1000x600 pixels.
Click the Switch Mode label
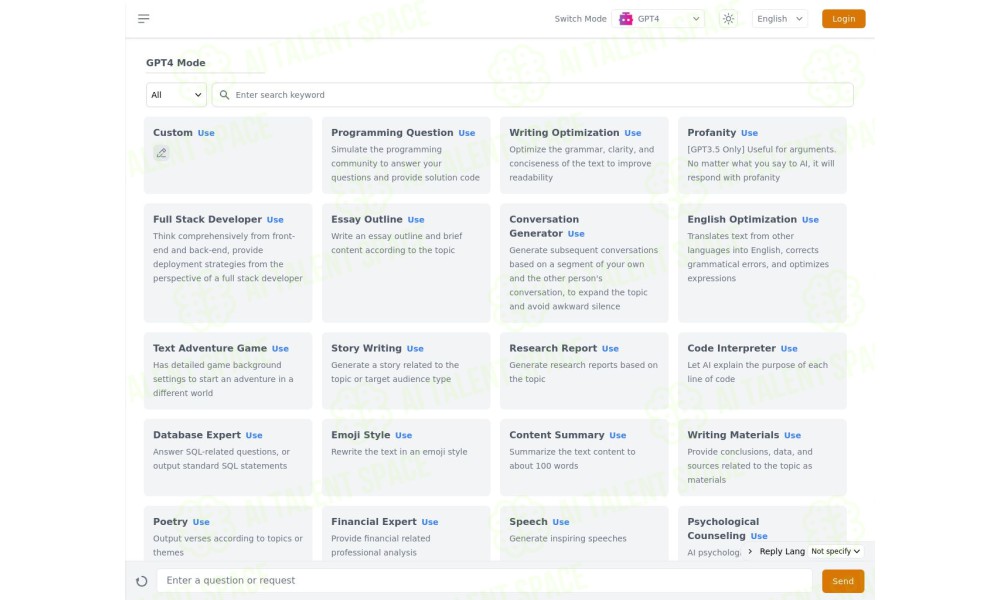(580, 18)
